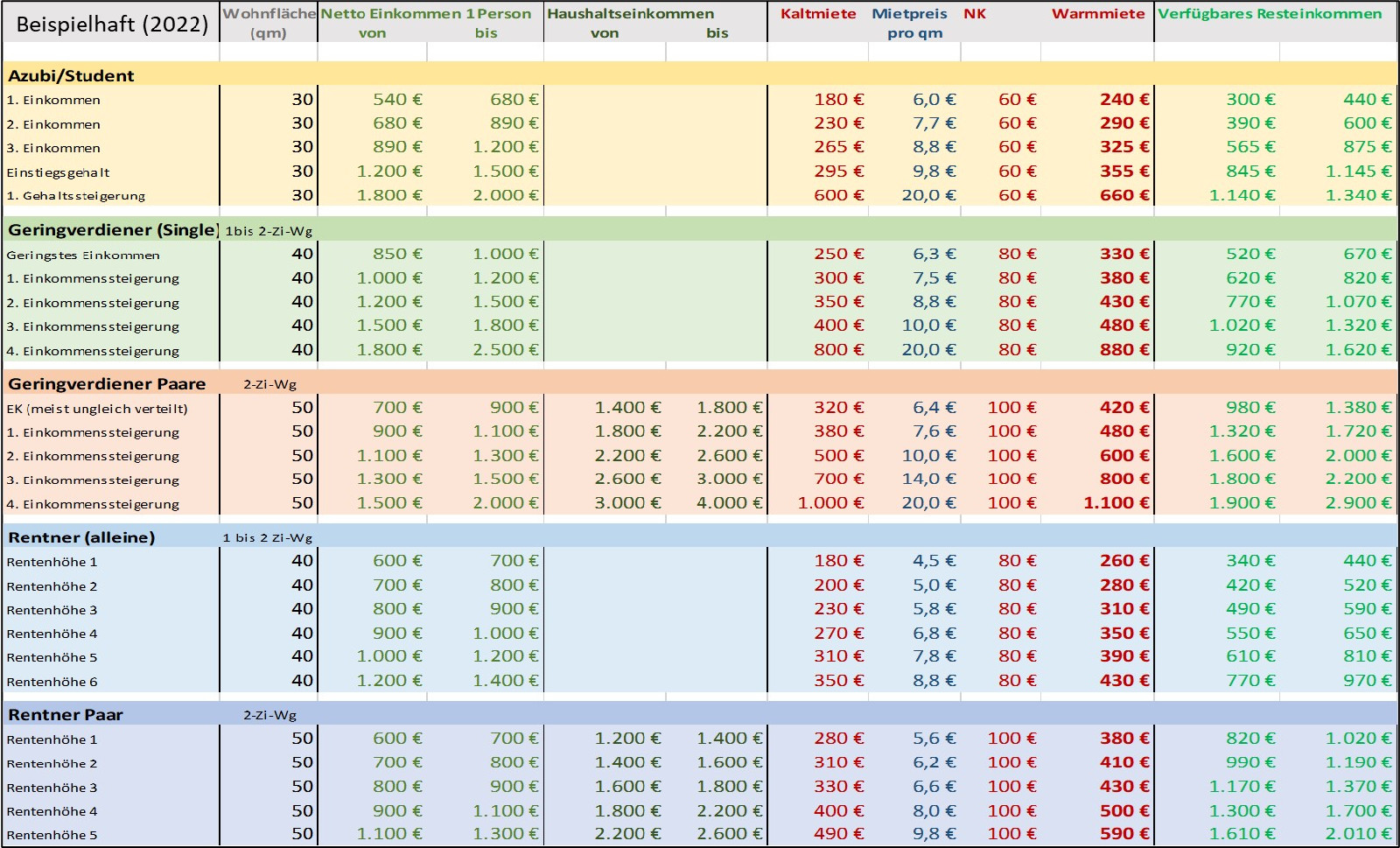Screen dimensions: 1400x848
Task: Click the 'Geringstes Einkommen' row label
Action: [83, 256]
